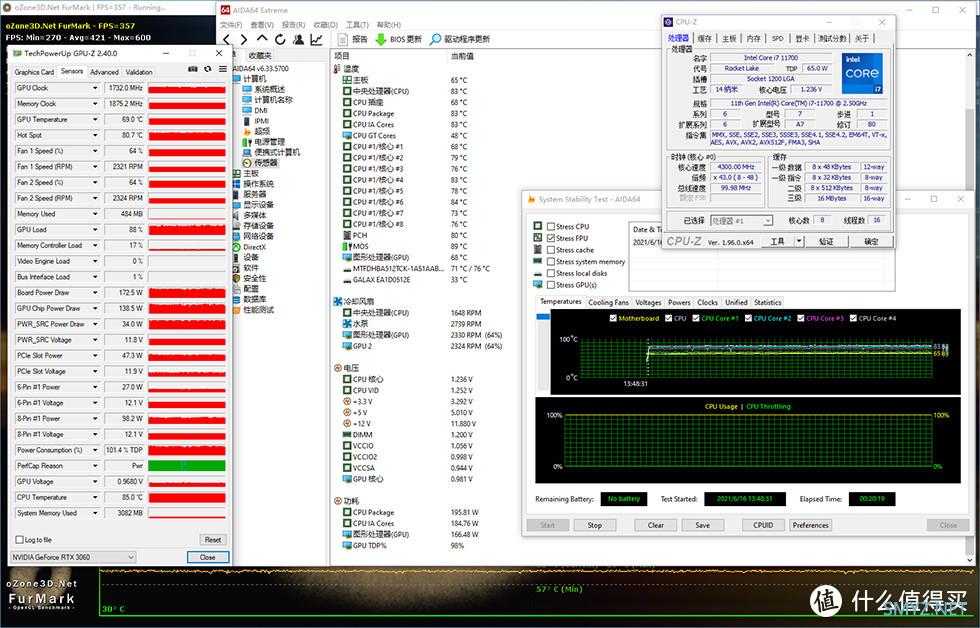Open AIDA64 graph chart toolbar icon

(316, 39)
